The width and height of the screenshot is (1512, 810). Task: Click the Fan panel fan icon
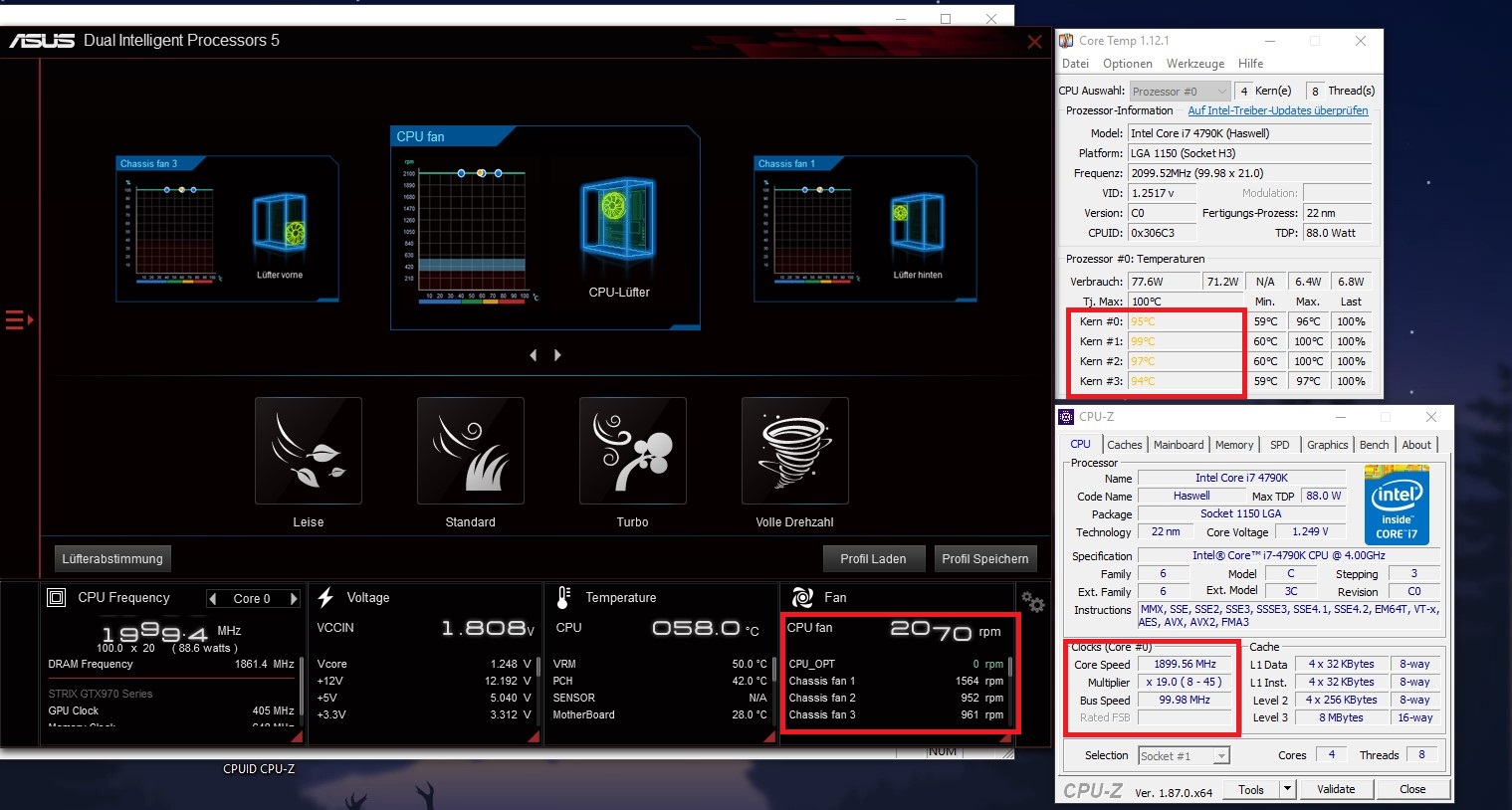[802, 597]
